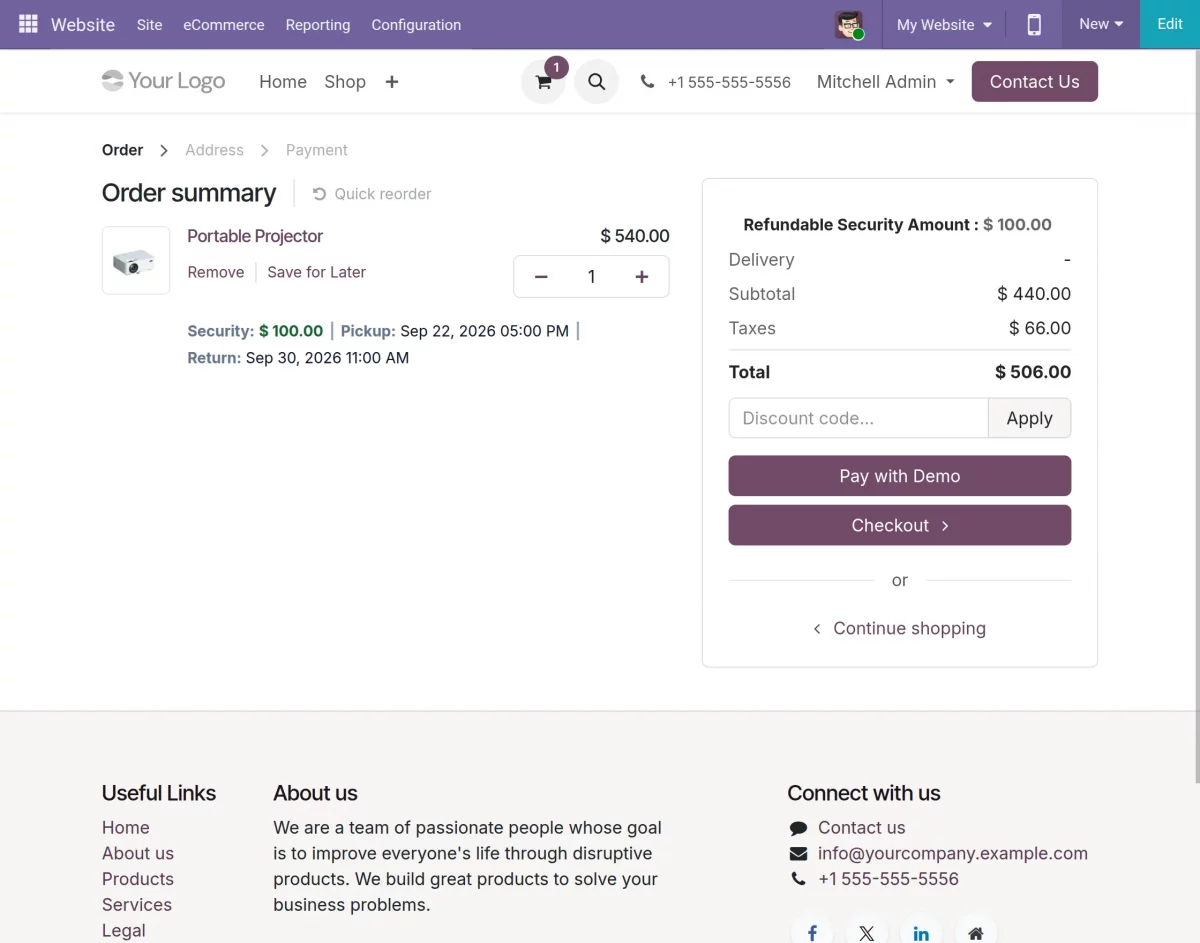Open the apps grid menu icon

pos(28,24)
